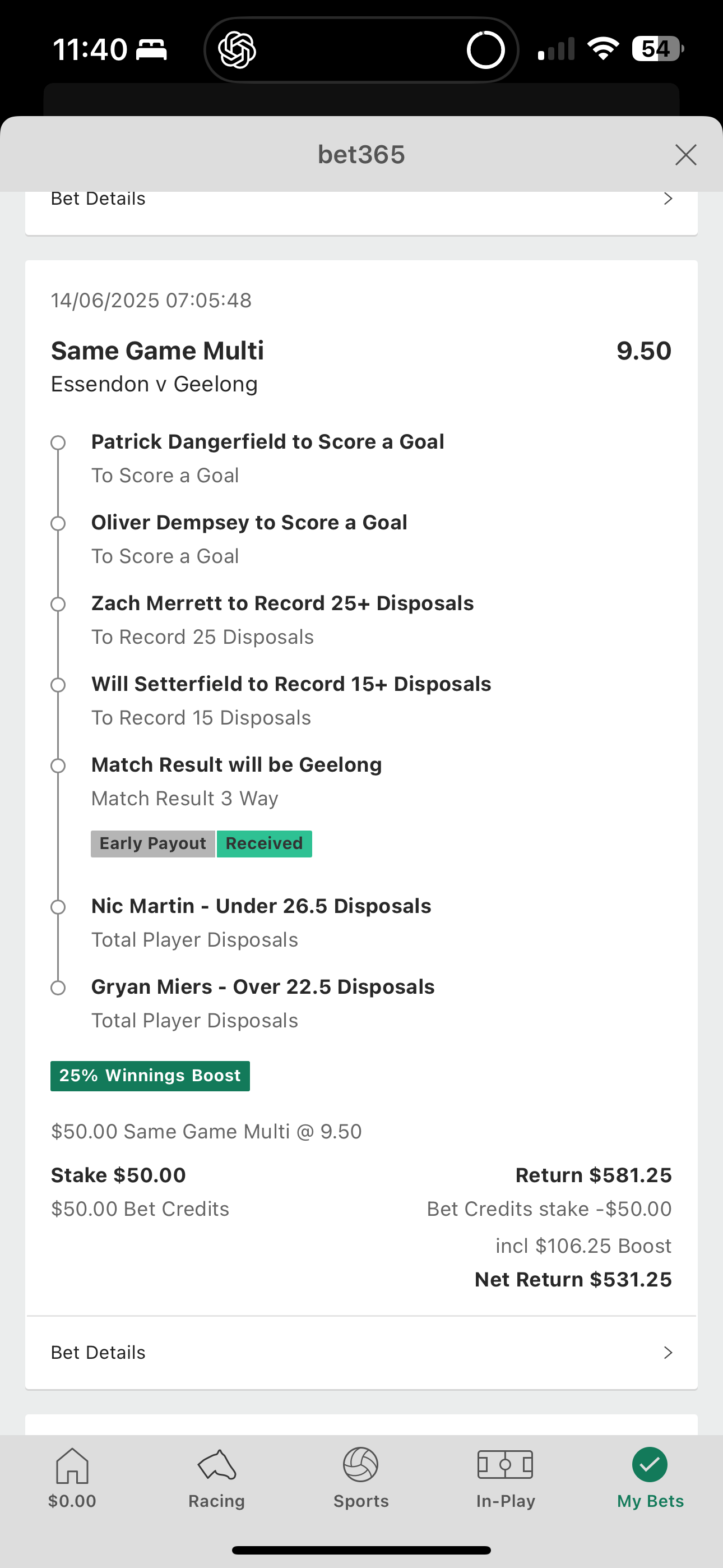This screenshot has width=723, height=1568.
Task: Expand Bet Details chevron at top card
Action: (668, 199)
